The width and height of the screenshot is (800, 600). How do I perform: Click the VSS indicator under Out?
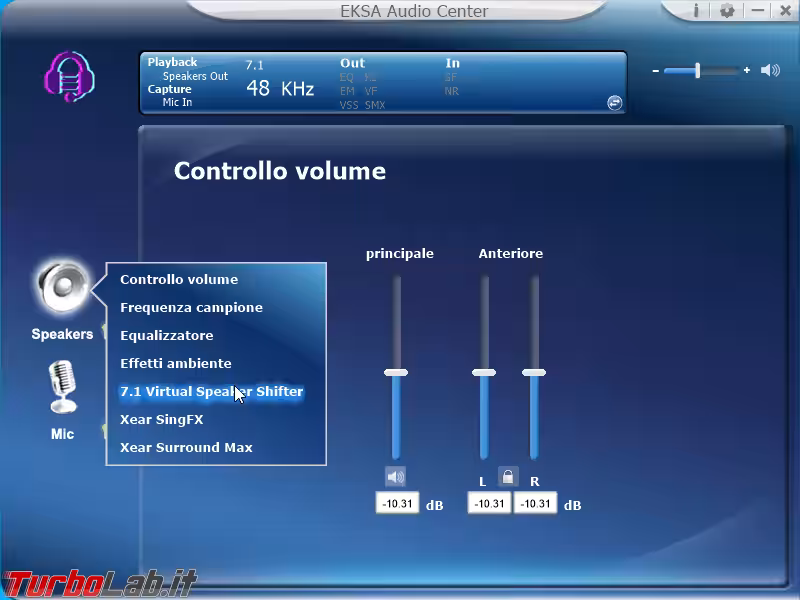[349, 105]
